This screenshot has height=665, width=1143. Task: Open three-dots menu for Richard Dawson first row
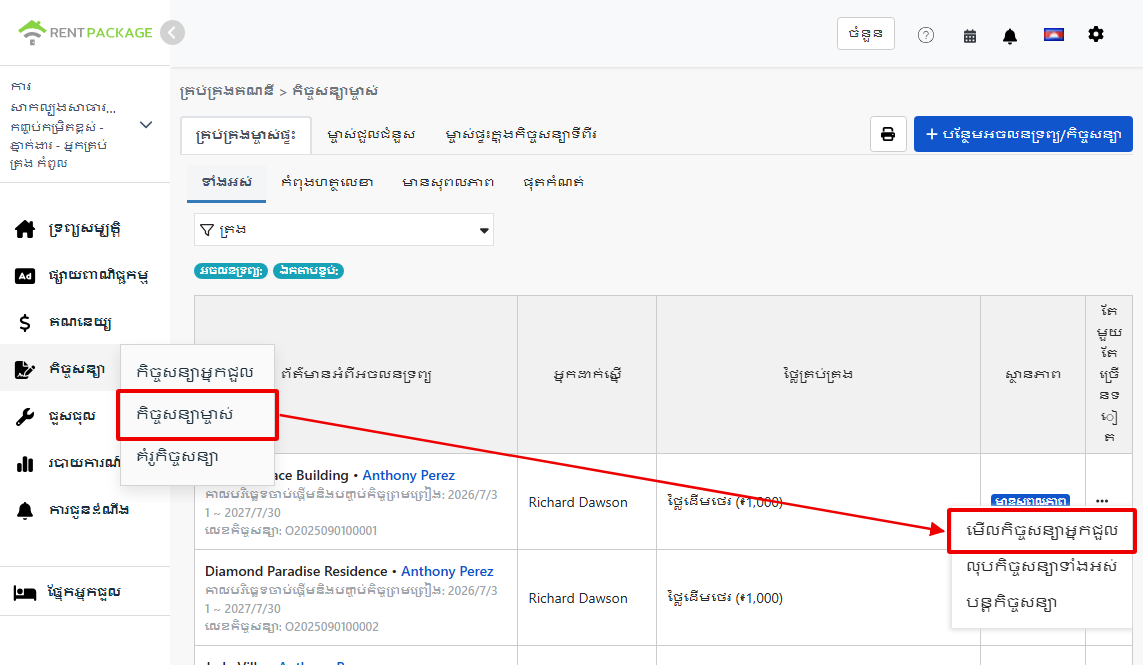pyautogui.click(x=1101, y=501)
